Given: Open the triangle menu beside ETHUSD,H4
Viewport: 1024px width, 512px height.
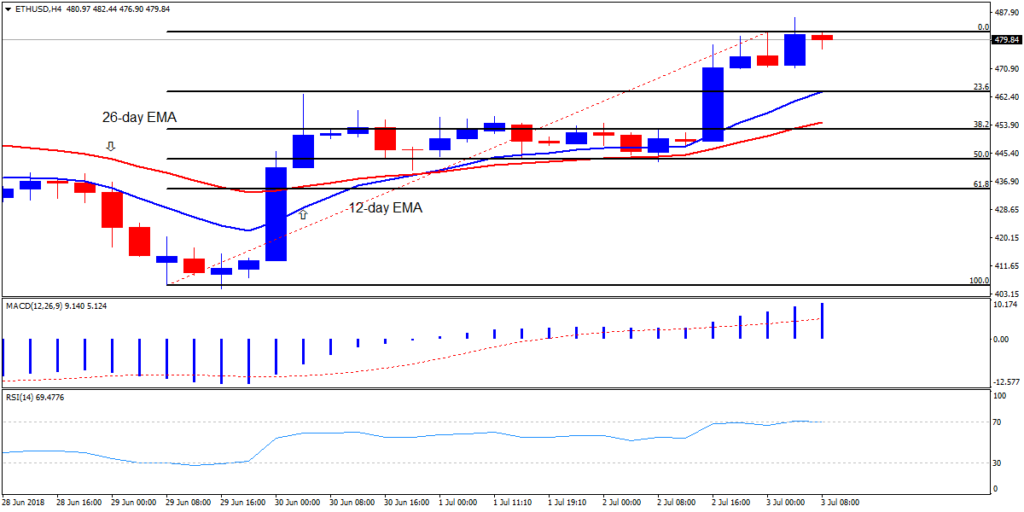Looking at the screenshot, I should click(8, 10).
